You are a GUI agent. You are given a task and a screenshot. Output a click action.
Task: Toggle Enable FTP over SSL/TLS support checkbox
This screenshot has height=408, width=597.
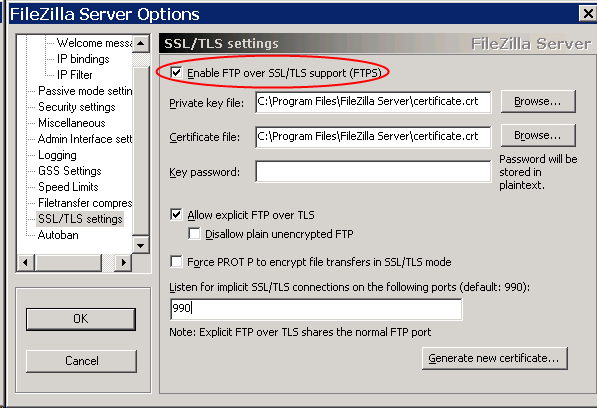tap(176, 72)
